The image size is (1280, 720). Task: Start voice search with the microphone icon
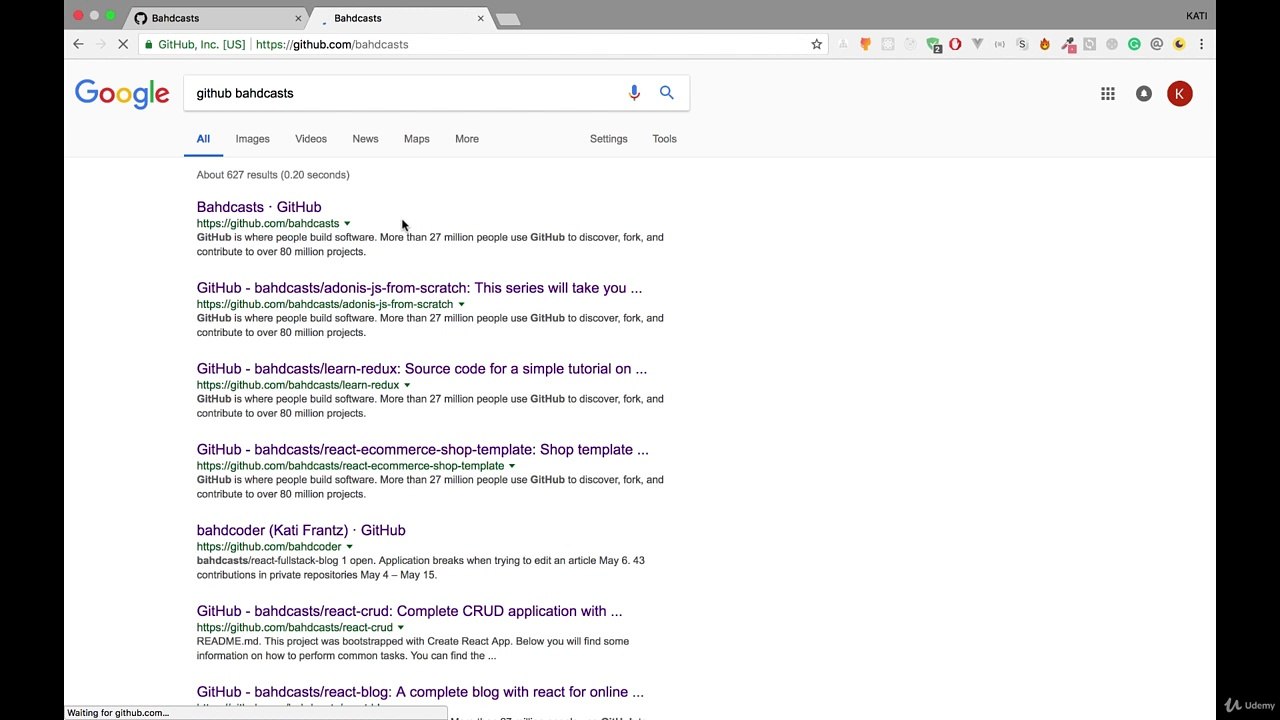click(x=634, y=93)
